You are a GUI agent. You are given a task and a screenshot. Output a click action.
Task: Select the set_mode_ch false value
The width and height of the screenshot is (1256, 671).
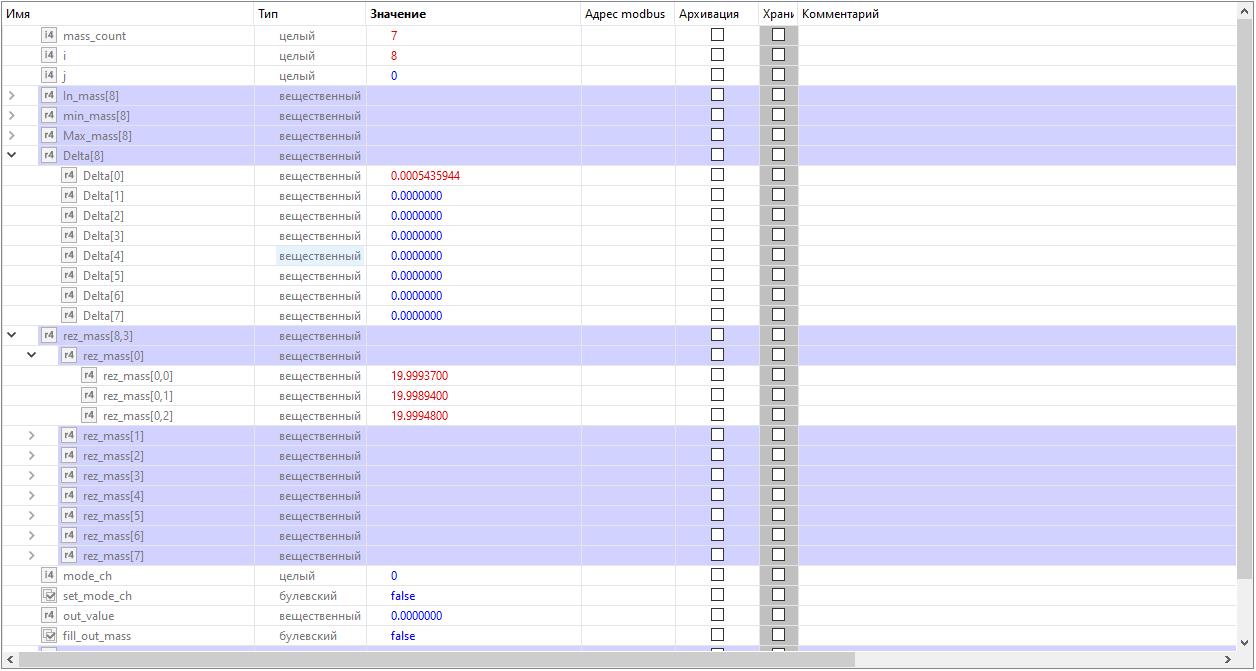coord(403,596)
